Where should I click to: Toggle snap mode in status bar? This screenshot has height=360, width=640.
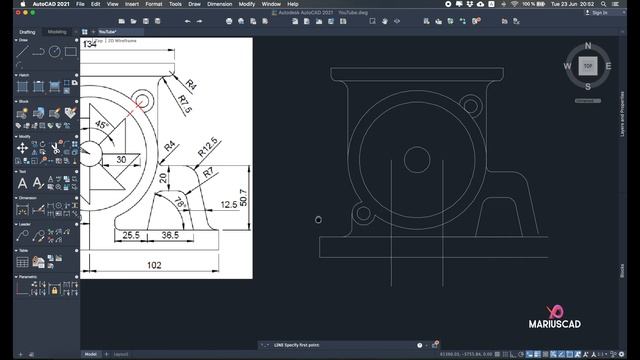[x=505, y=354]
